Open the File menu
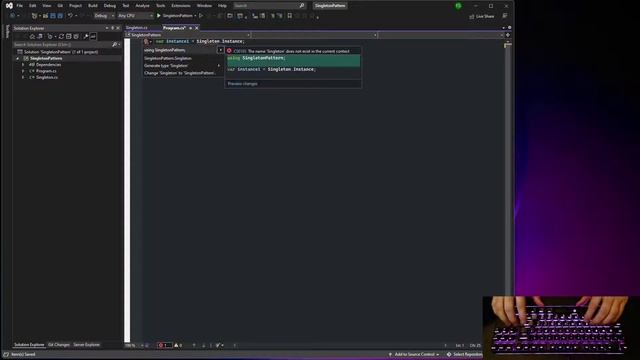This screenshot has width=640, height=360. click(x=20, y=6)
